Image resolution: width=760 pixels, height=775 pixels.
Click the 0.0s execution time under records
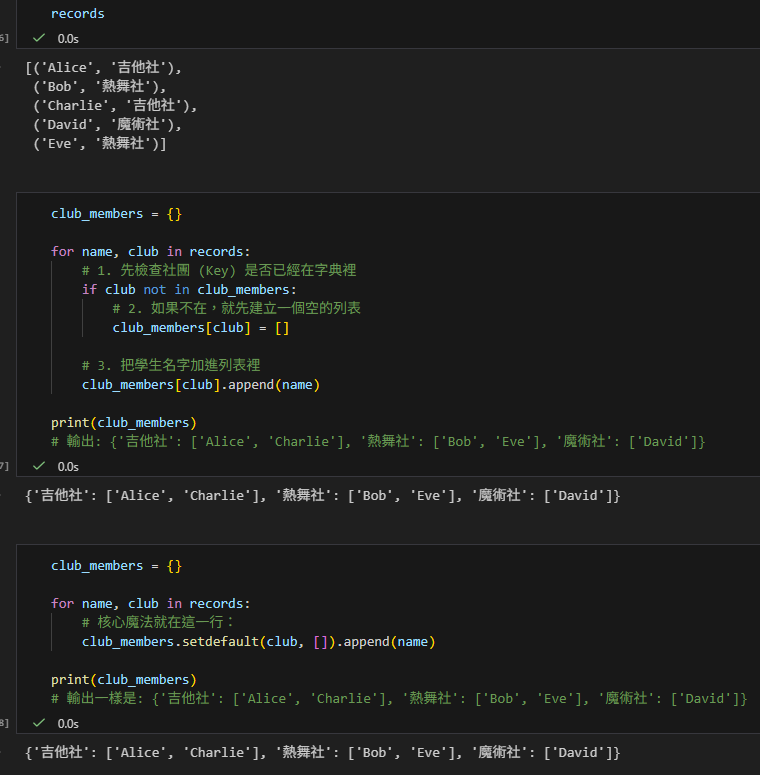[68, 38]
